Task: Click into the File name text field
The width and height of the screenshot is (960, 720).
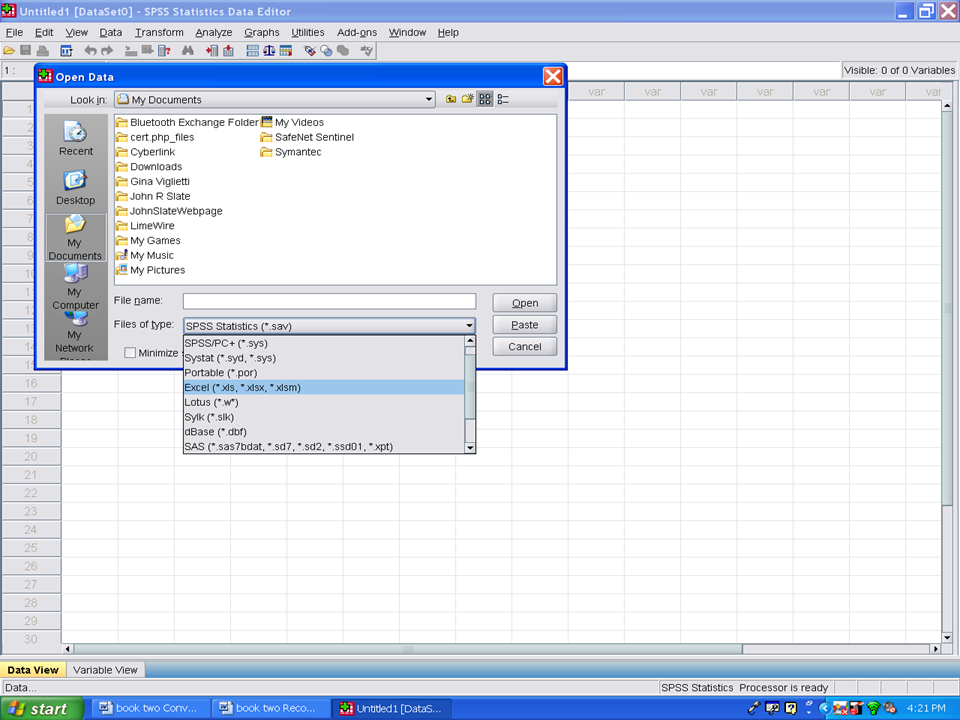Action: (329, 301)
